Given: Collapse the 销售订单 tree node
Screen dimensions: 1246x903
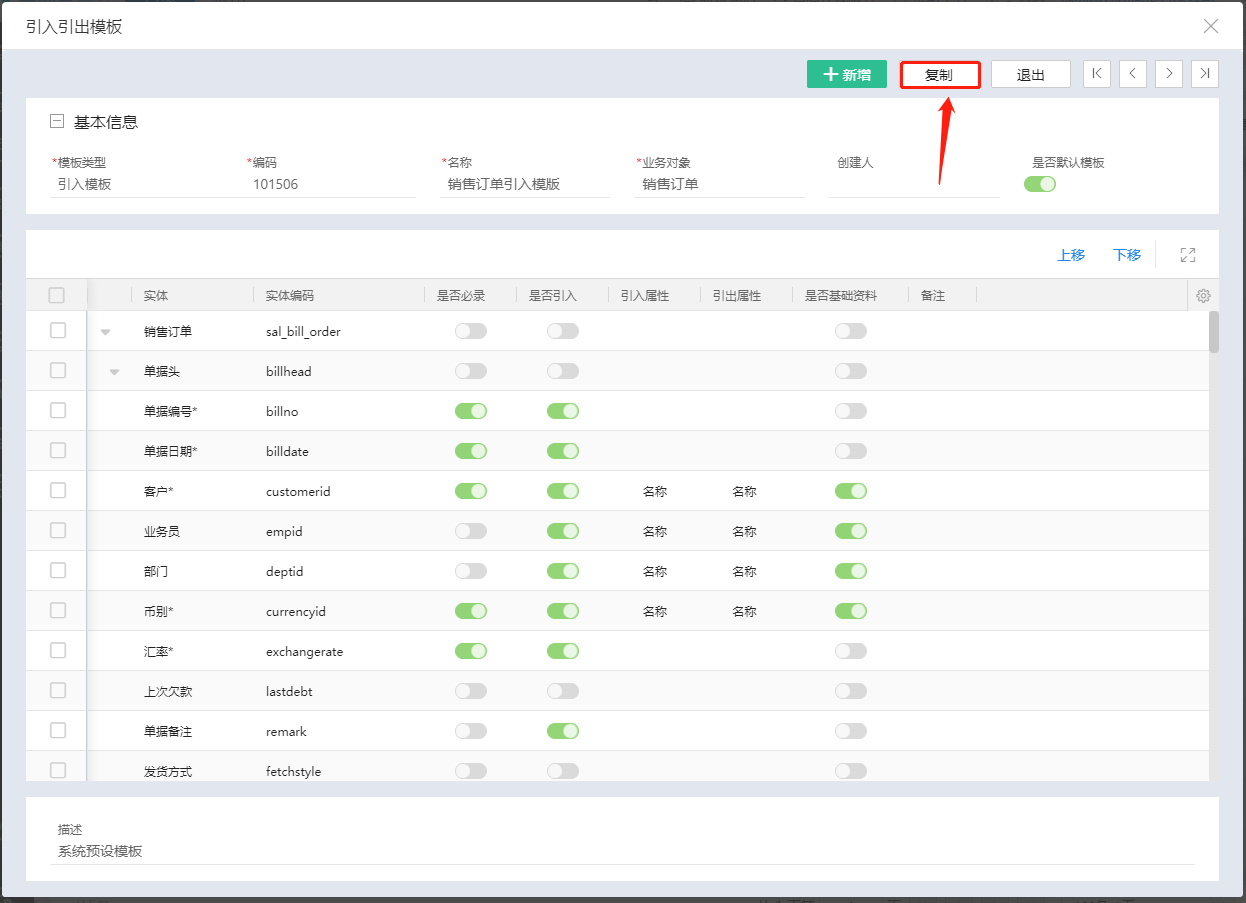Looking at the screenshot, I should tap(105, 332).
